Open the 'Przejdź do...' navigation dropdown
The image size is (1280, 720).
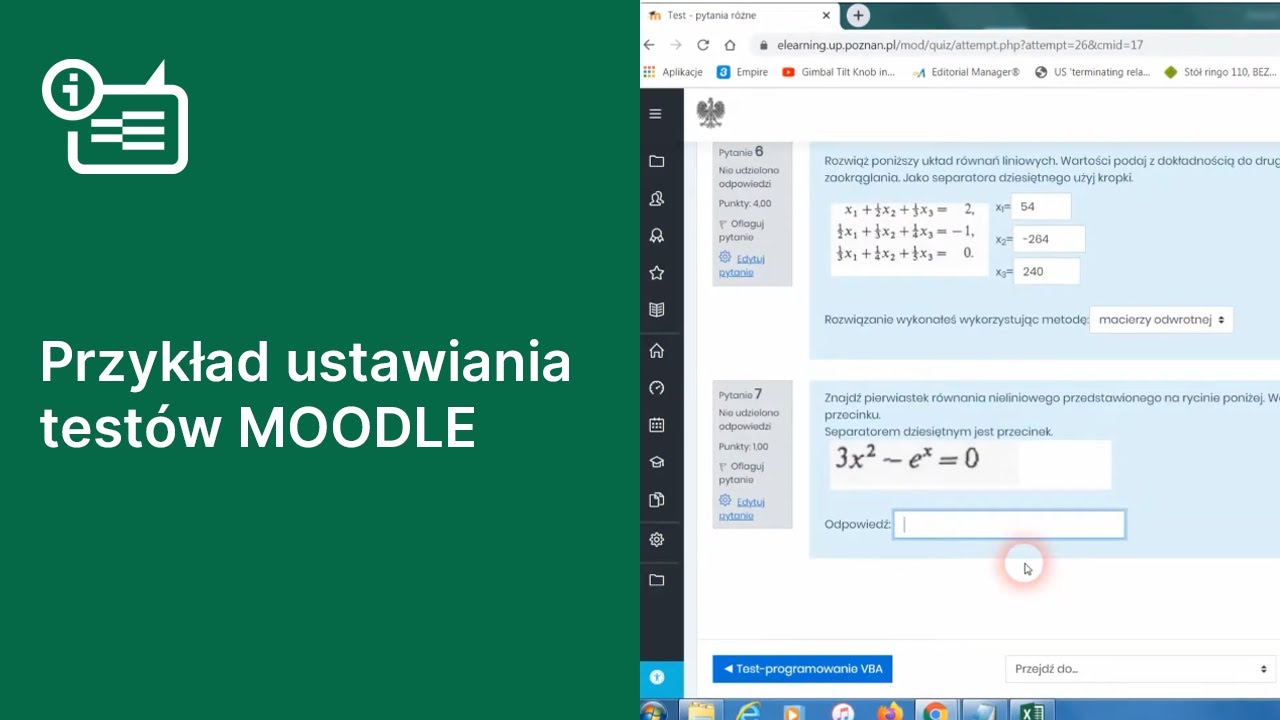tap(1140, 669)
